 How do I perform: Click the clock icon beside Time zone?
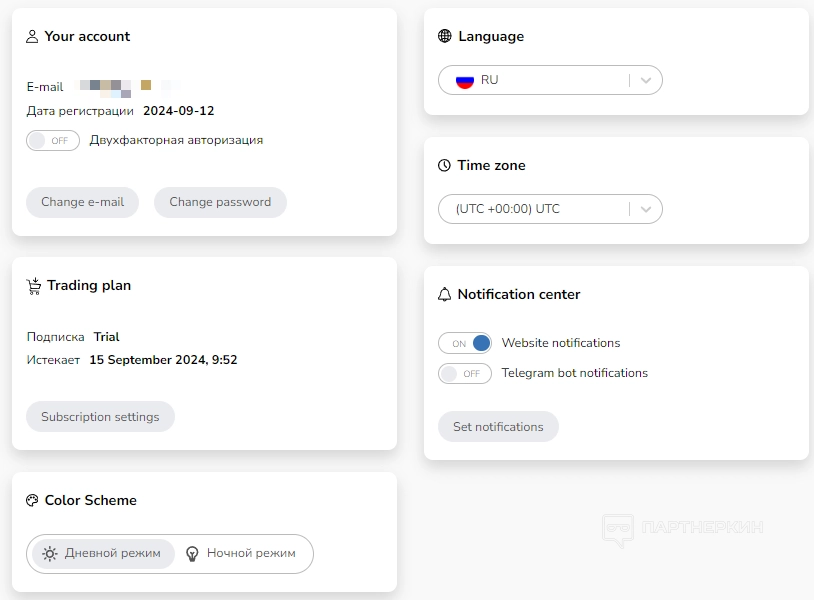pos(445,166)
